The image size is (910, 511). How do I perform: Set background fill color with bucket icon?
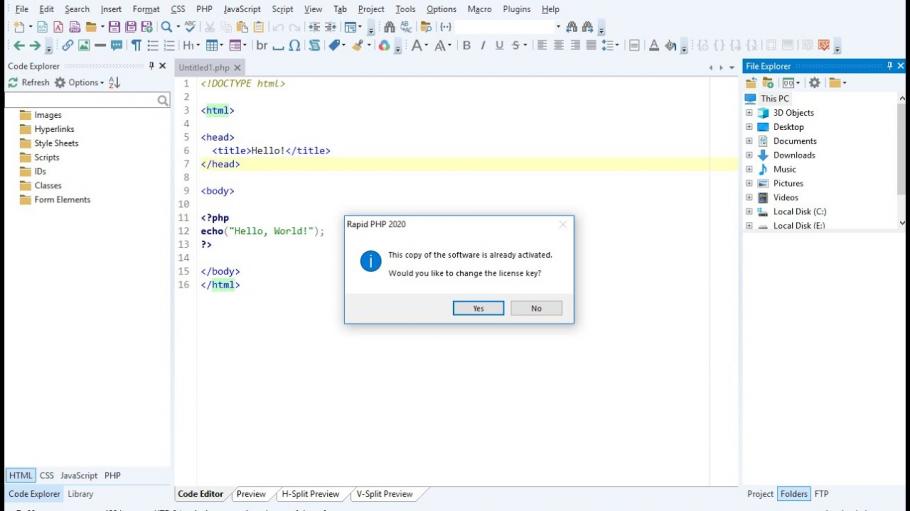(670, 45)
